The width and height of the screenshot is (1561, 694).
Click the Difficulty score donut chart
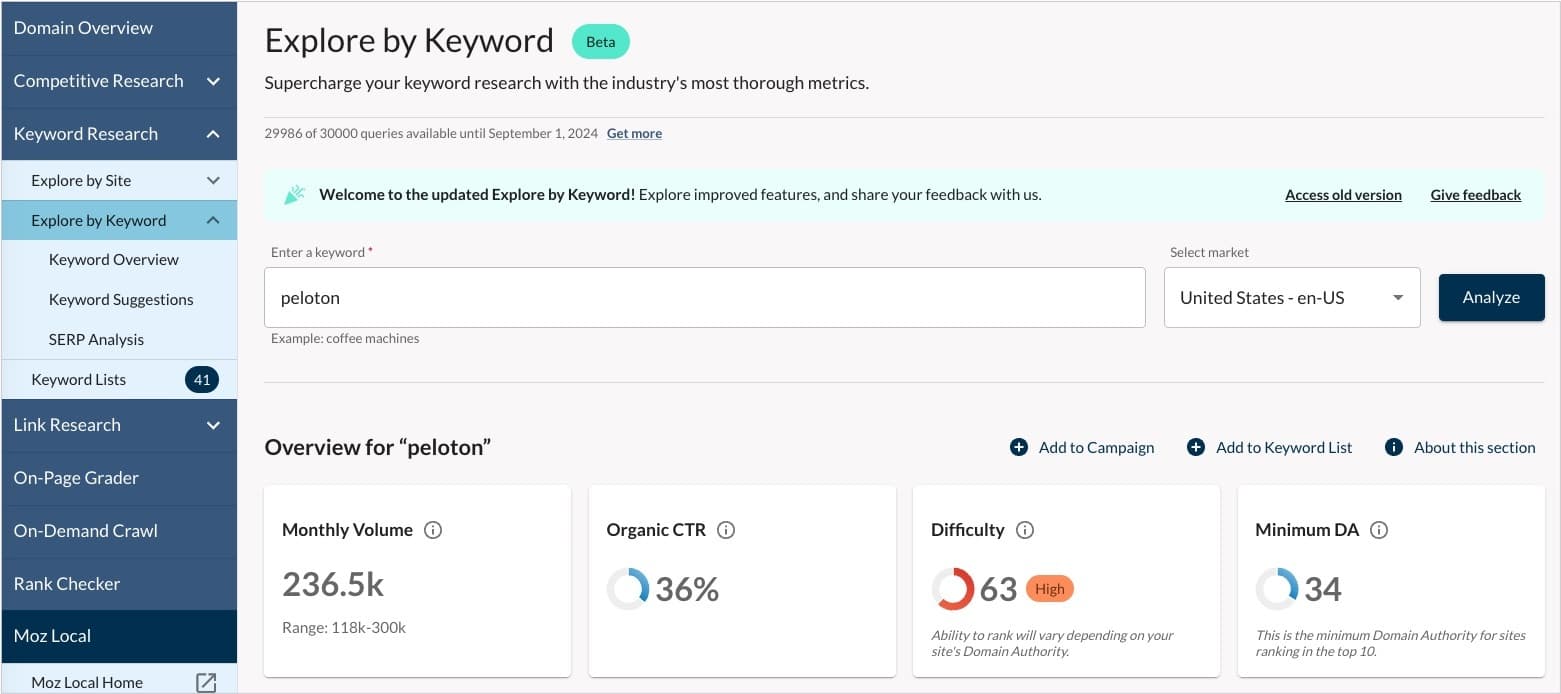tap(952, 589)
